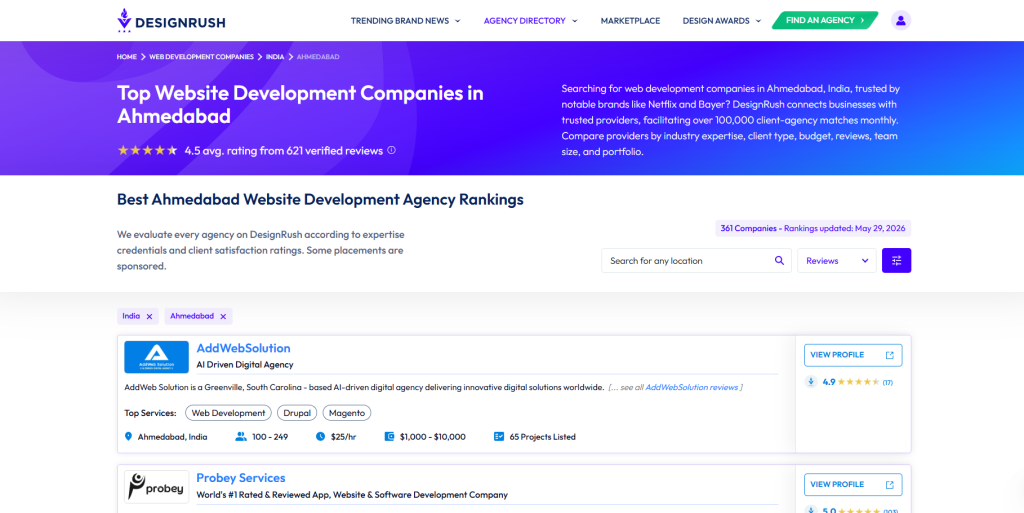Open the filter sliders button

tap(896, 260)
